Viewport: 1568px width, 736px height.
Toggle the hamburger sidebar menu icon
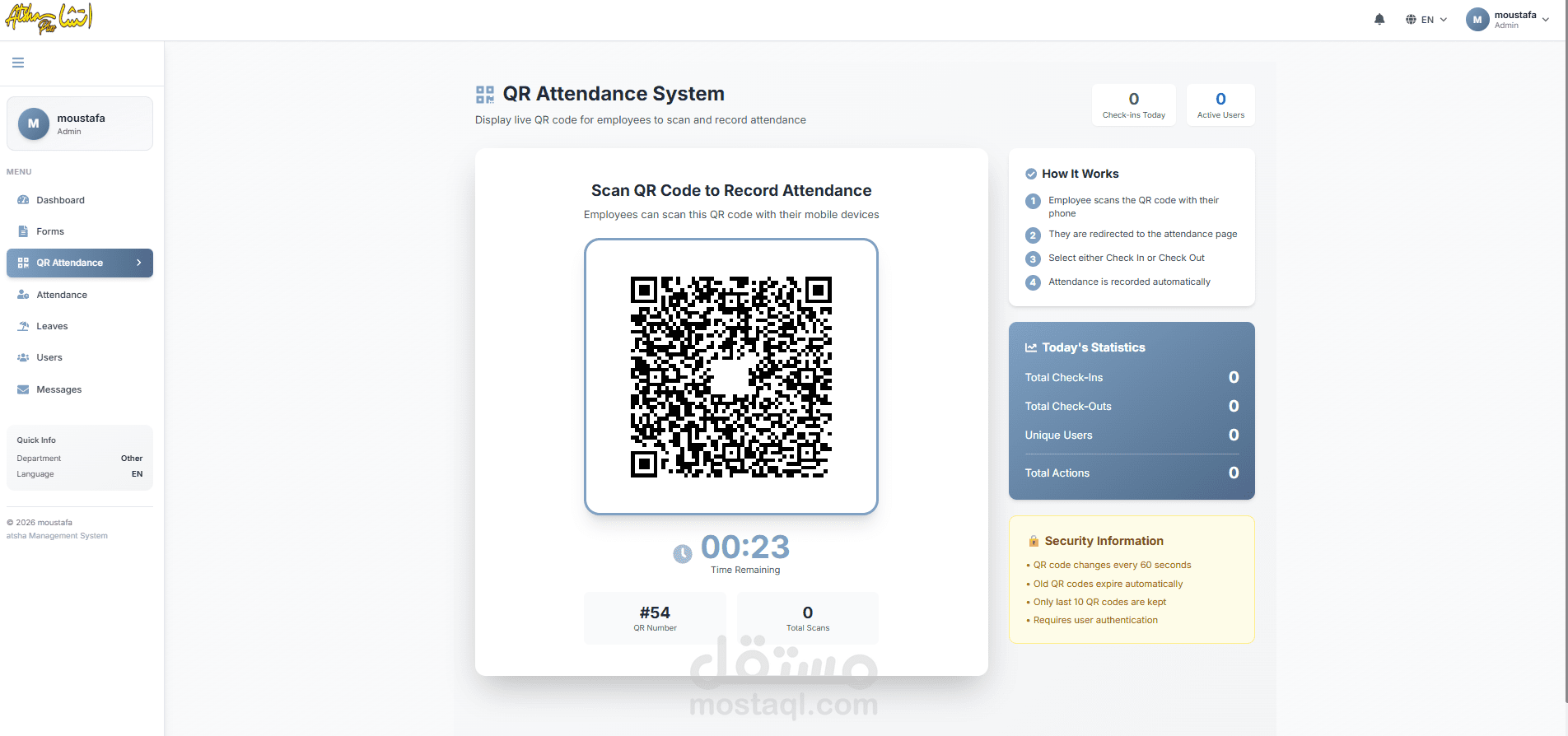pos(18,63)
